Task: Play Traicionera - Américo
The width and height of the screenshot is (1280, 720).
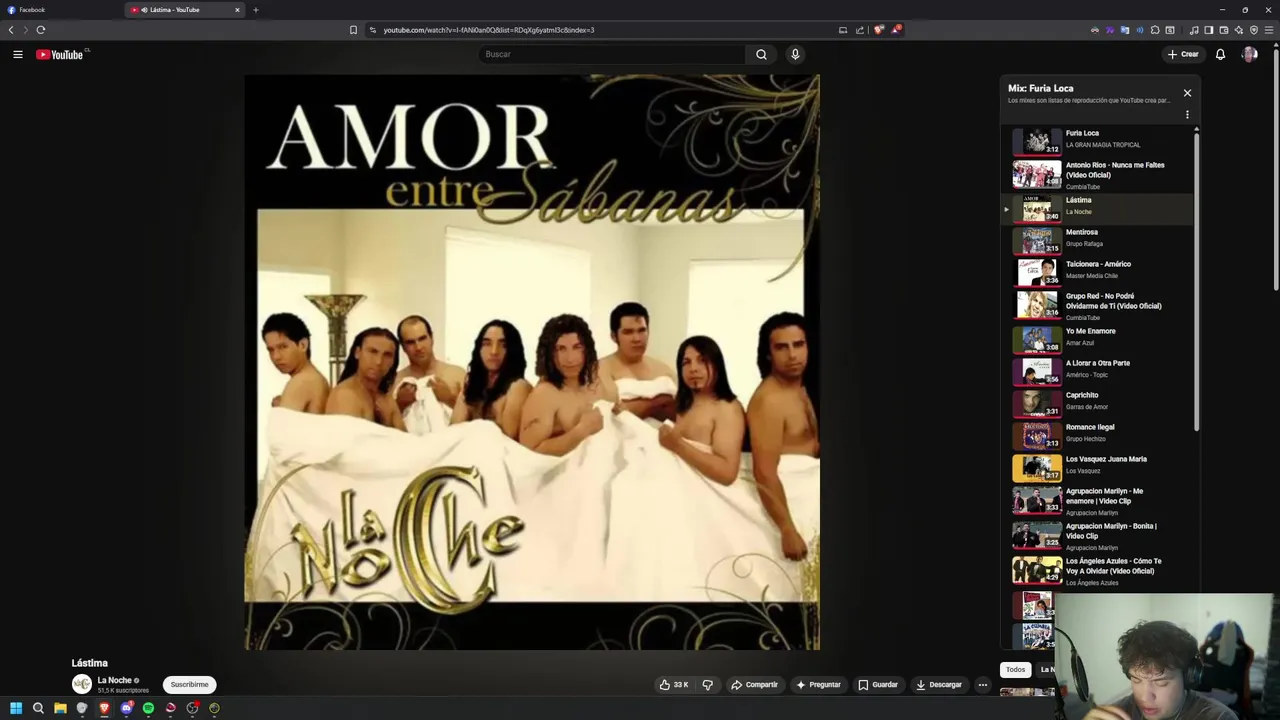Action: tap(1098, 271)
